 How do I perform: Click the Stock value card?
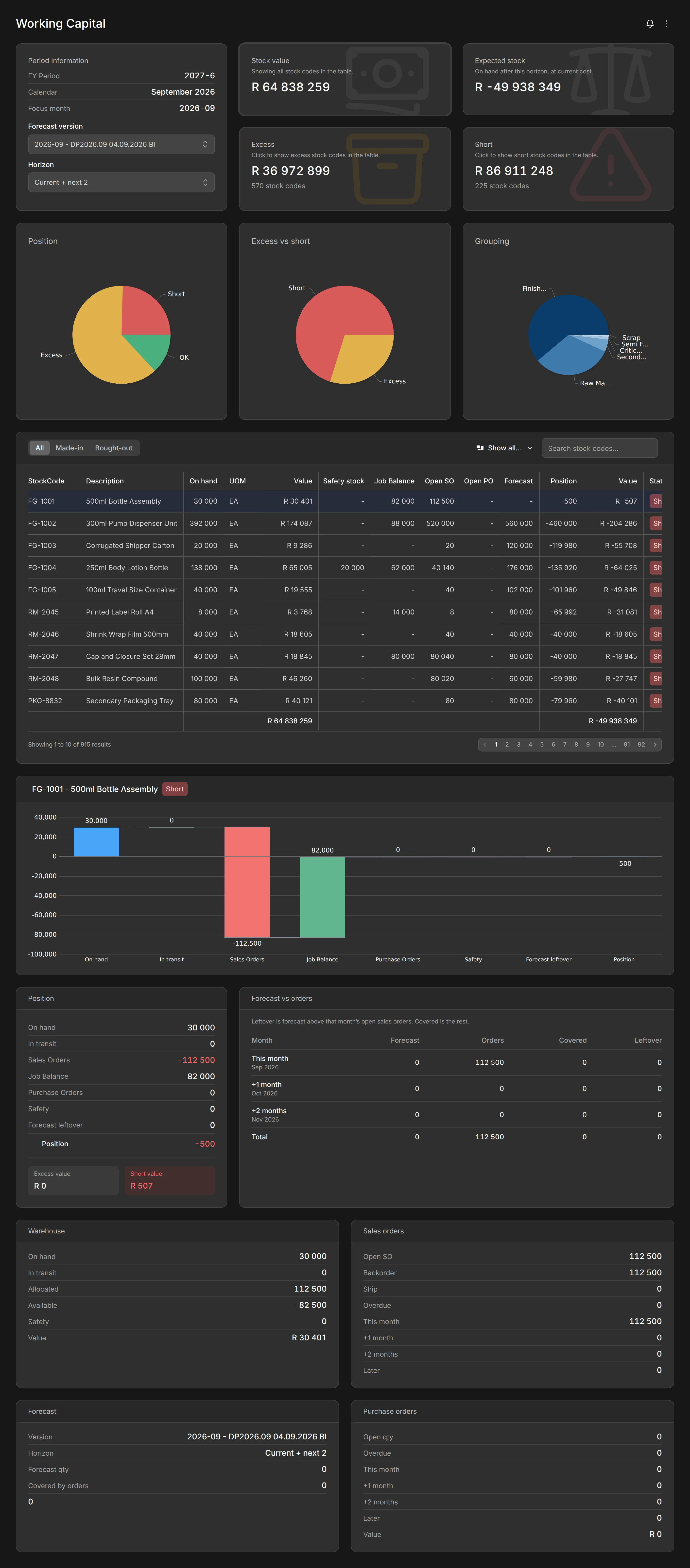tap(345, 79)
